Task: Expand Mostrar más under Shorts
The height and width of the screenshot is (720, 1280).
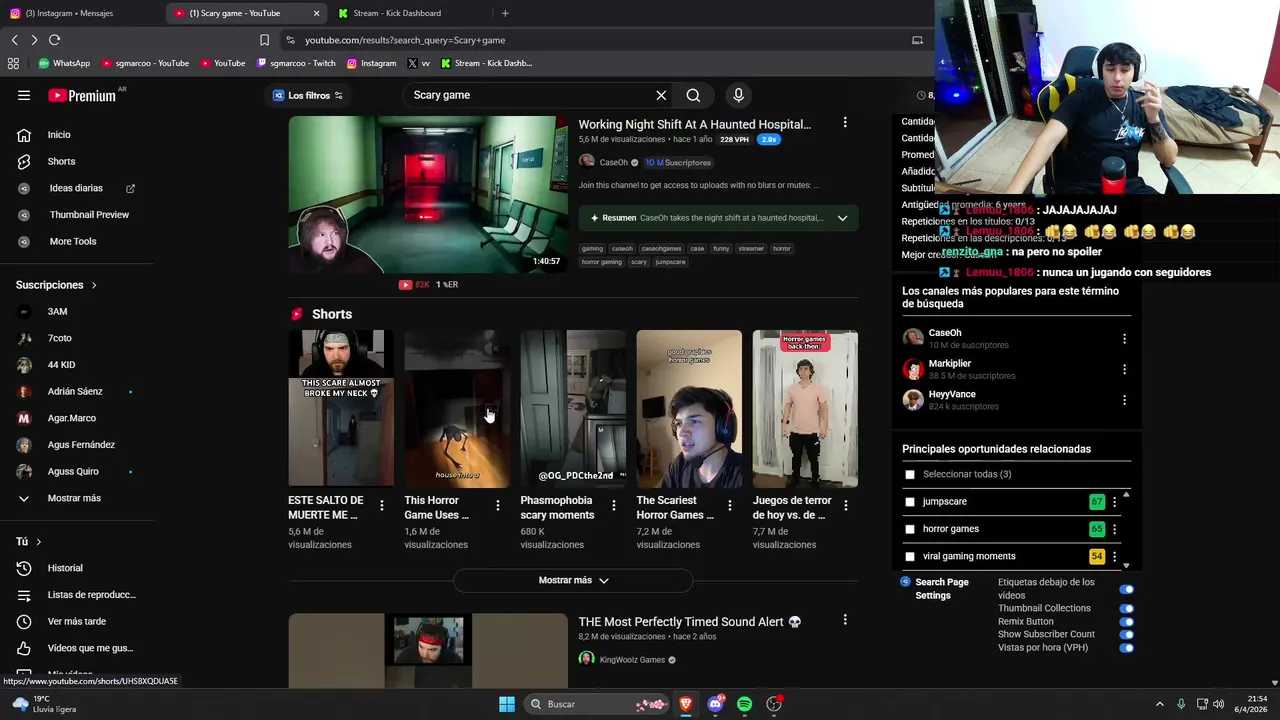Action: [x=573, y=580]
